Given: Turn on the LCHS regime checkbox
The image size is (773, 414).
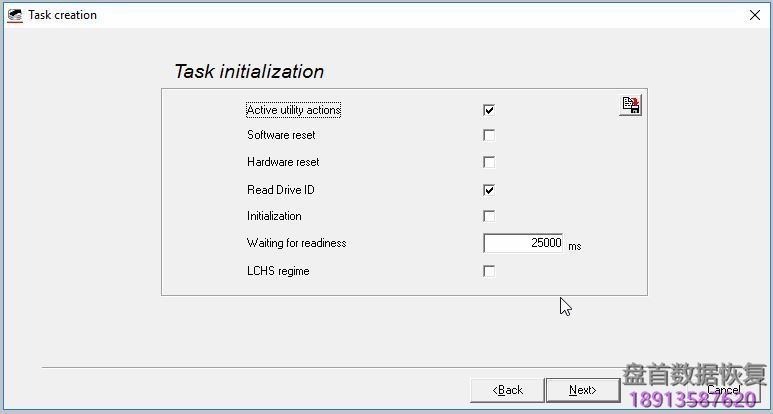Looking at the screenshot, I should coord(489,271).
